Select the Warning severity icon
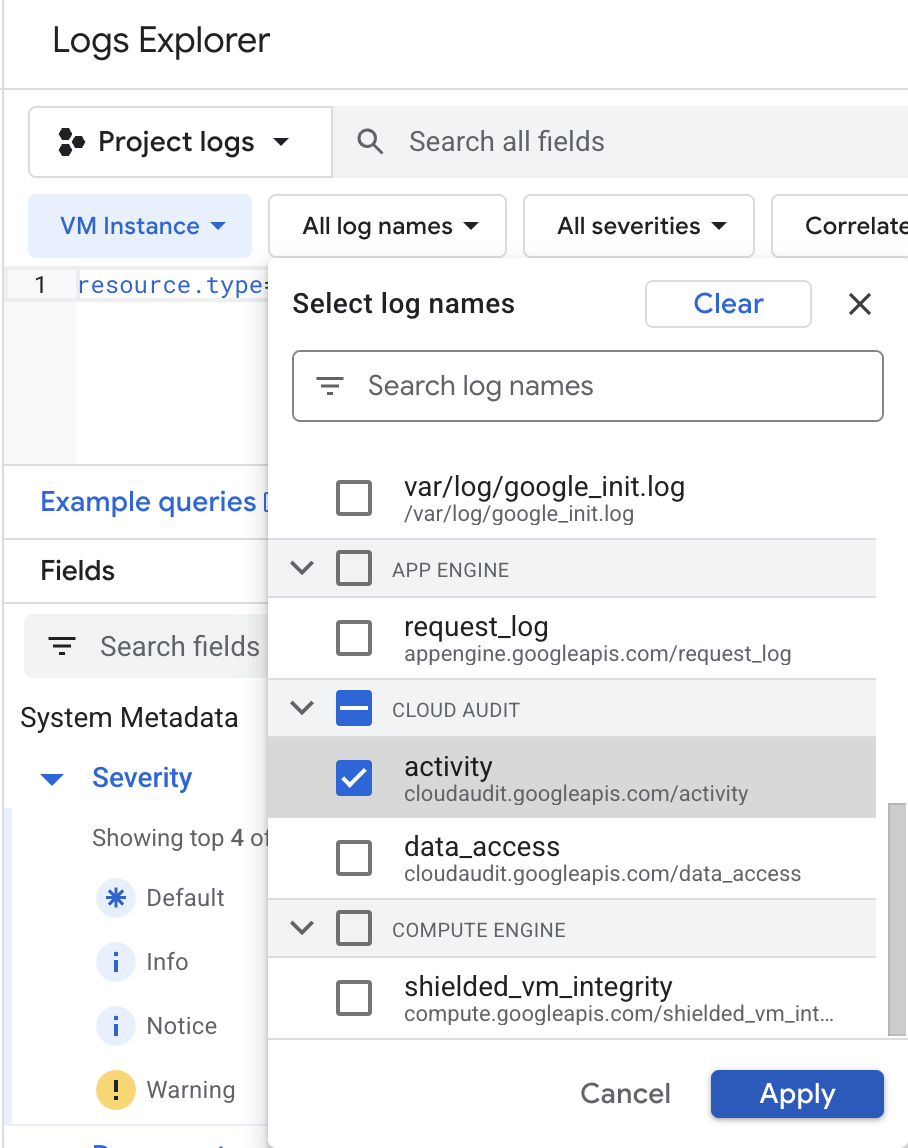908x1148 pixels. click(x=116, y=1090)
